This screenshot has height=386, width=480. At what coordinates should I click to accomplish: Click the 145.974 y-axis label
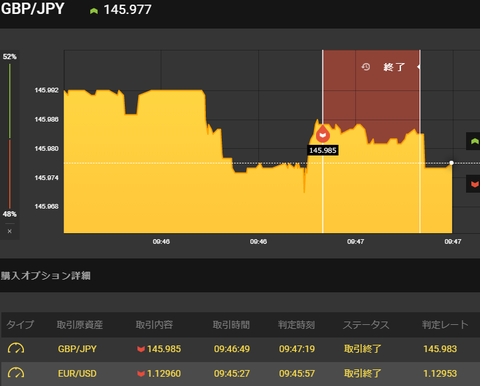pyautogui.click(x=46, y=178)
